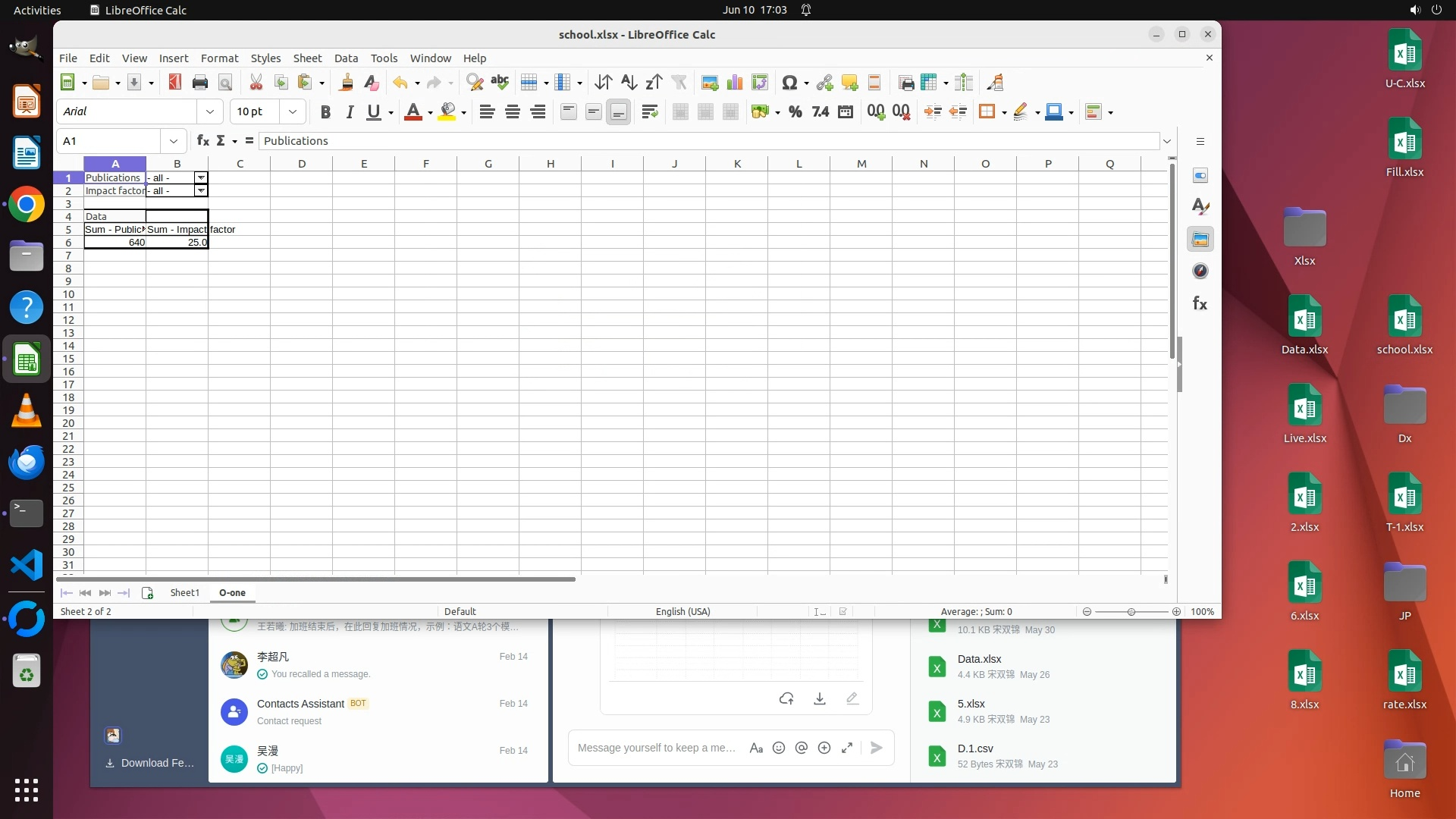Click Insert Special Character omega icon
Viewport: 1456px width, 819px height.
(x=789, y=83)
